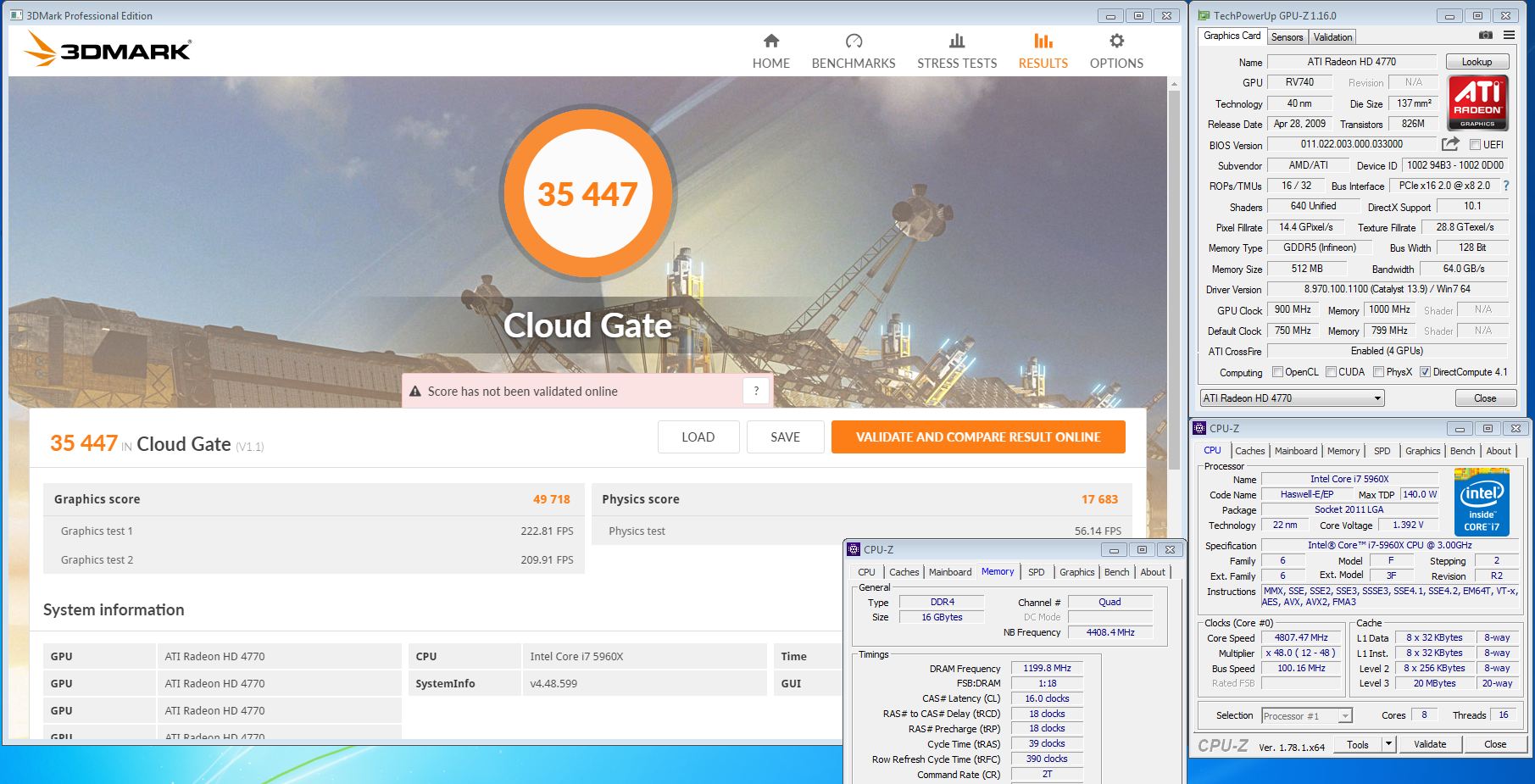Click the Graphics test 1 row
1535x784 pixels.
(314, 531)
